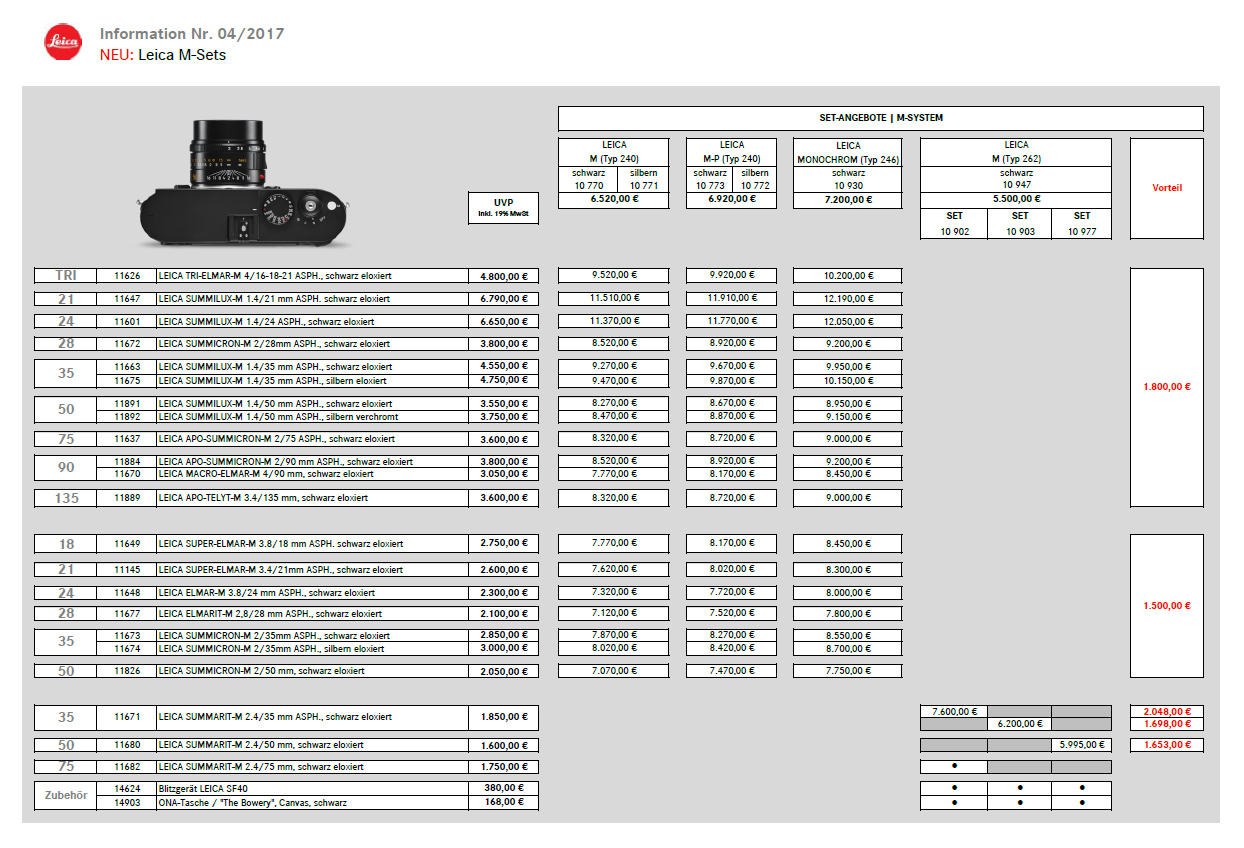Select the 'Information Nr. 04/2017' heading
Viewport: 1244px width, 848px height.
tap(192, 34)
